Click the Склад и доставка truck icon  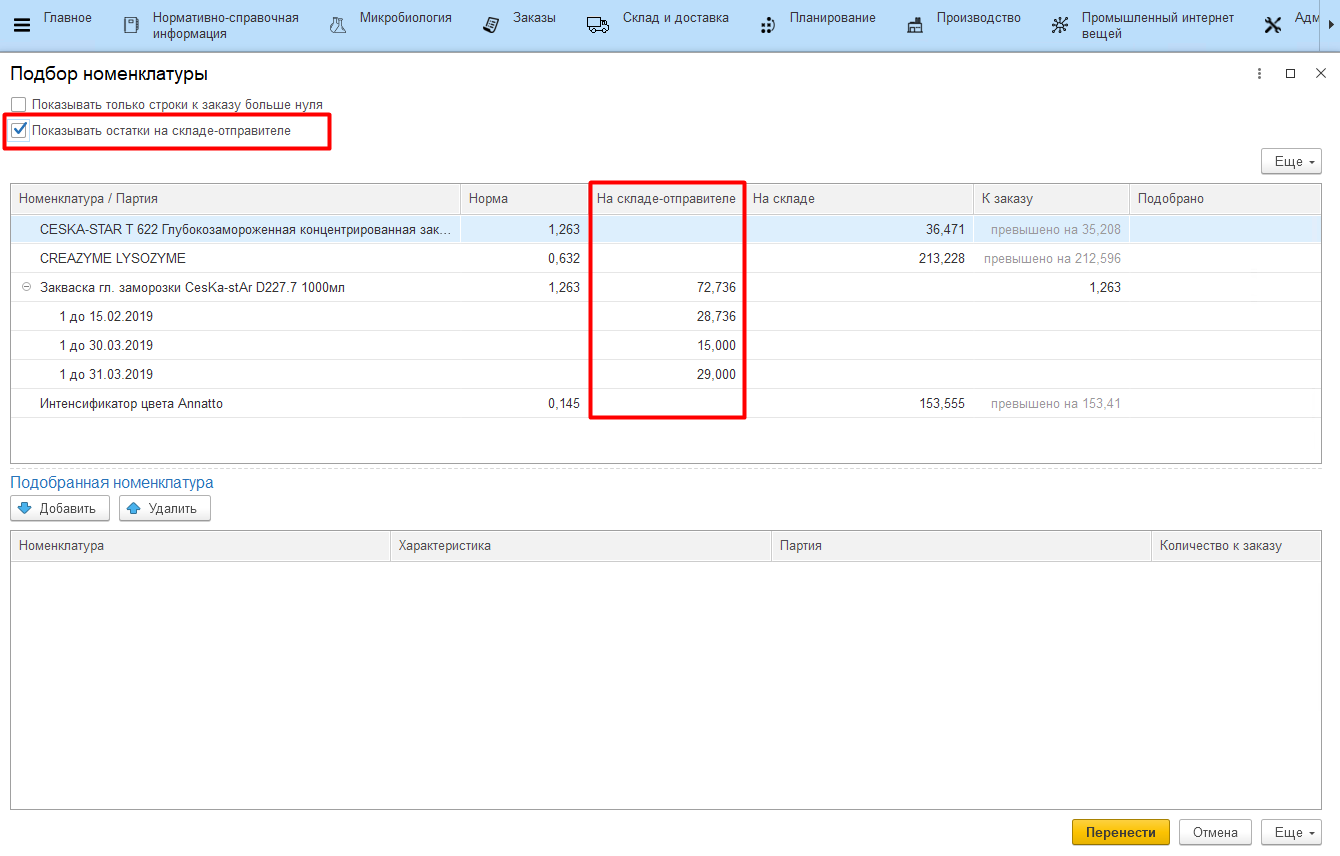(598, 25)
